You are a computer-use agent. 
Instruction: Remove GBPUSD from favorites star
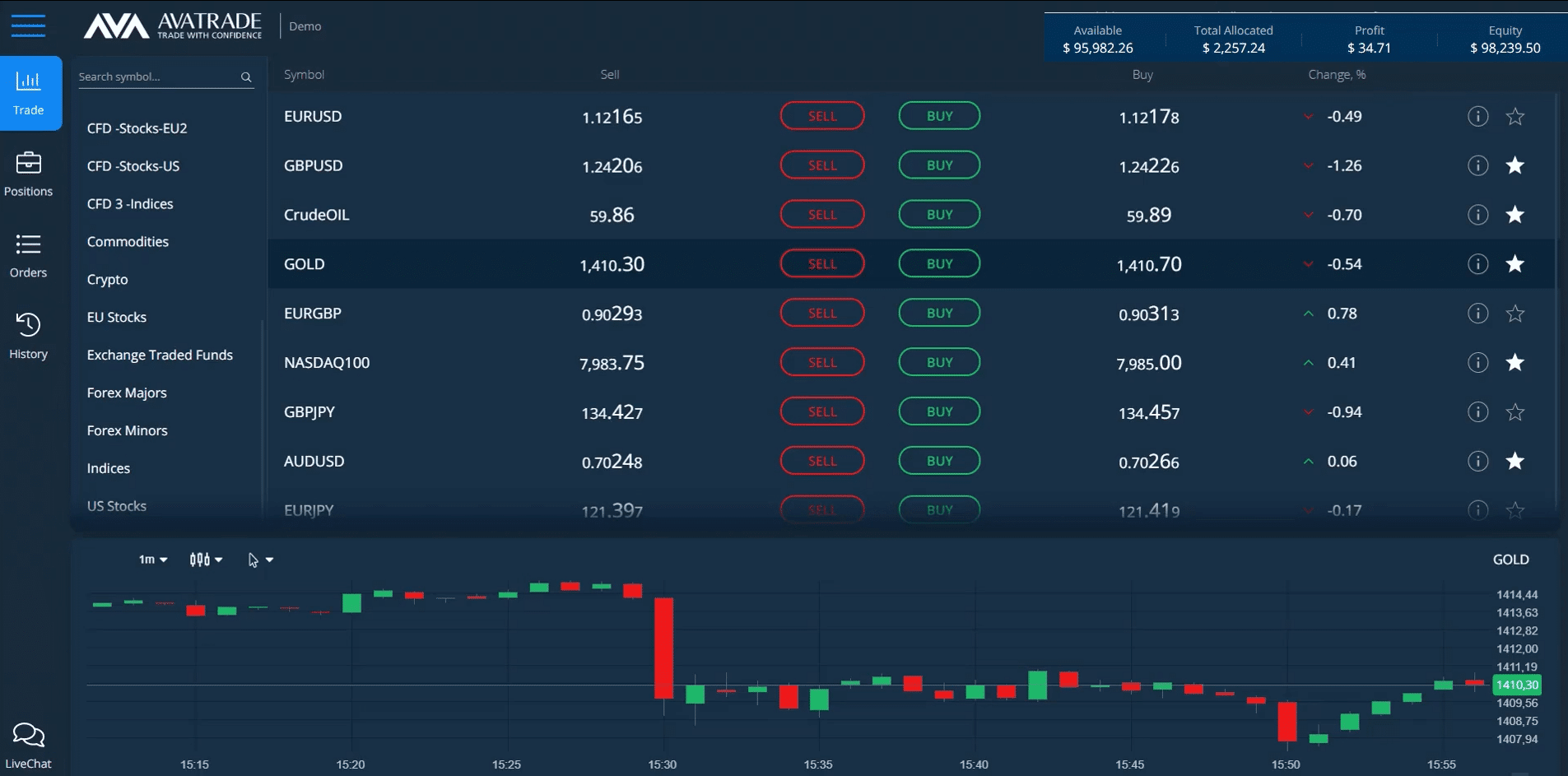[1515, 165]
